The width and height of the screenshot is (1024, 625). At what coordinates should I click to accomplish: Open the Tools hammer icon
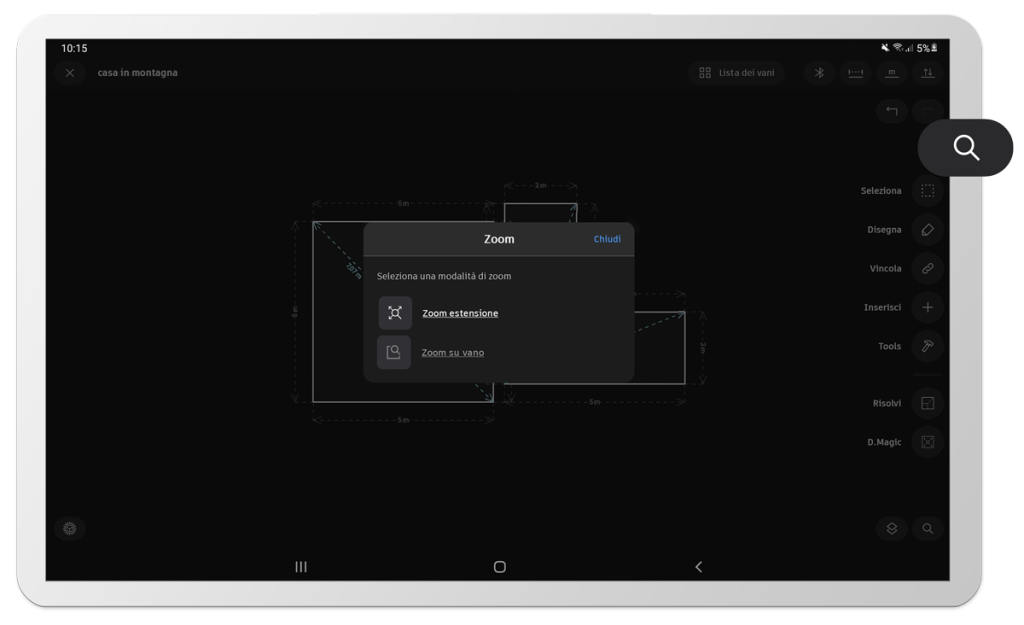pos(927,346)
